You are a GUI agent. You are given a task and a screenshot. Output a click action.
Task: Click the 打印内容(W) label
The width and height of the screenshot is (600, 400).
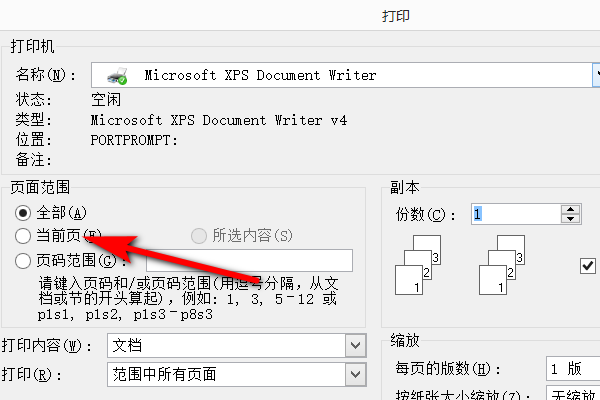click(x=46, y=346)
